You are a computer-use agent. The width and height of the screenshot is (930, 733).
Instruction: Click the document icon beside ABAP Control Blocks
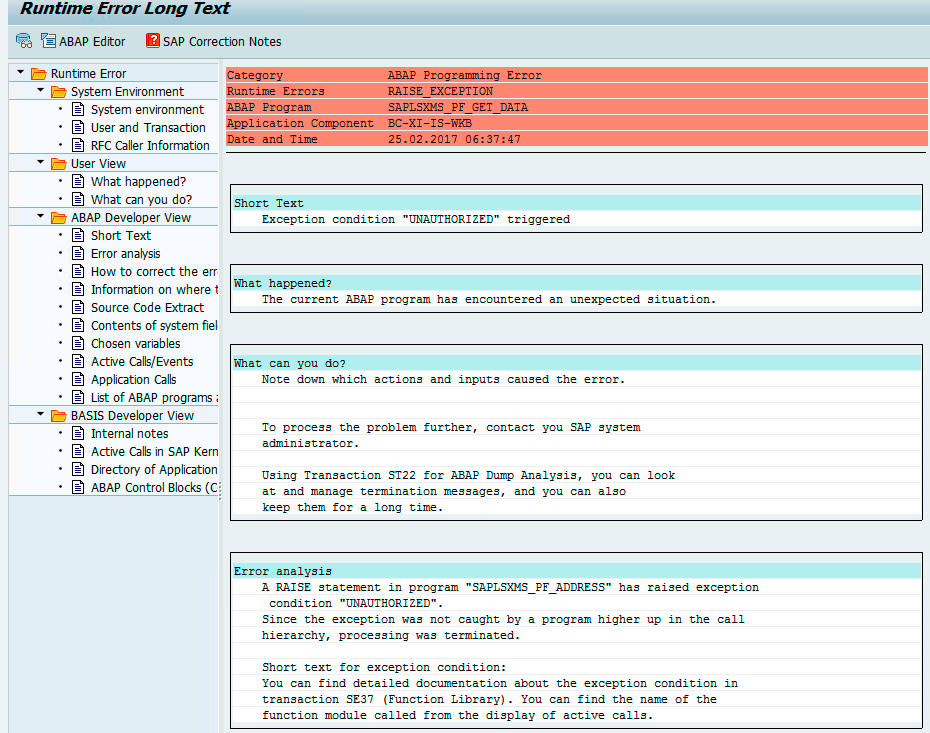pos(78,487)
